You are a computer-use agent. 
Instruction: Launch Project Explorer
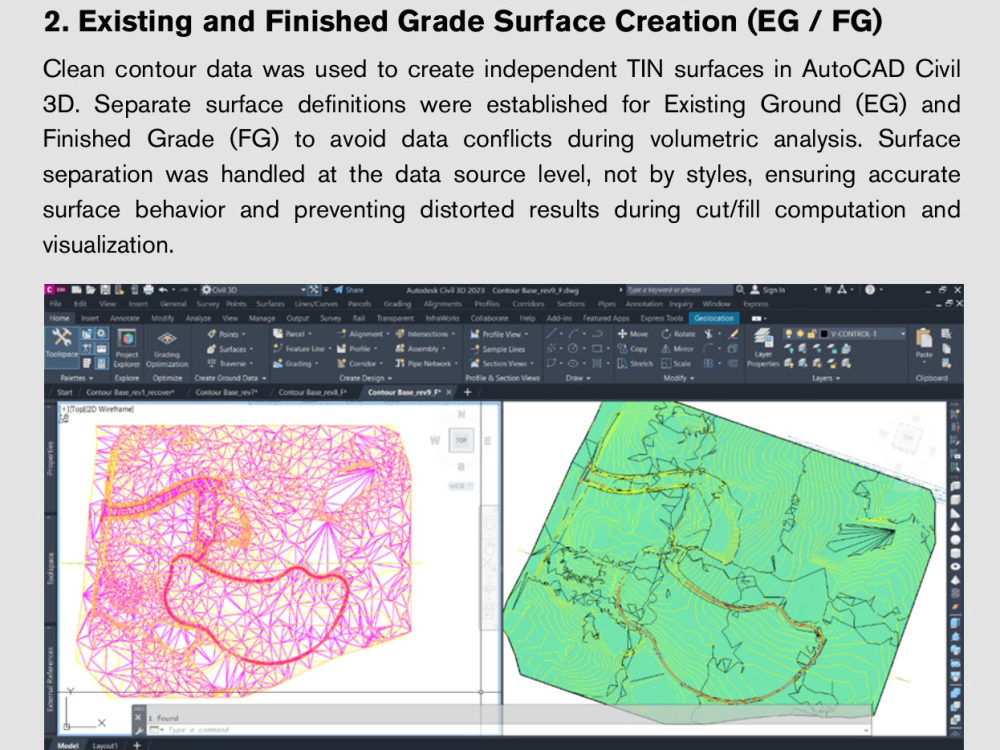126,348
